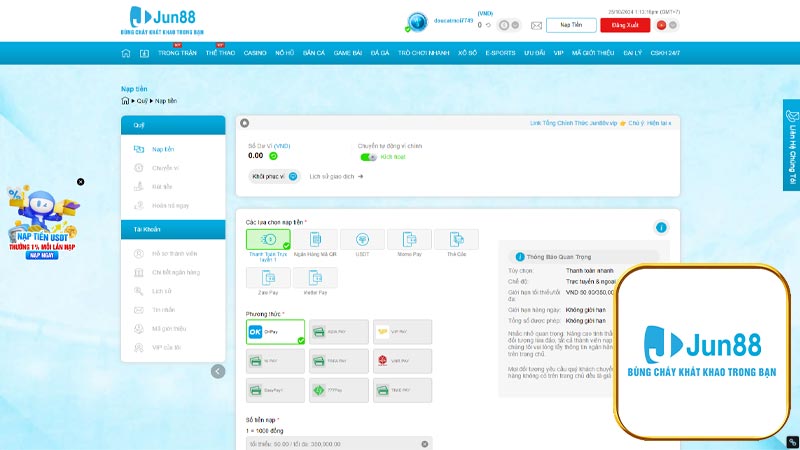Screen dimensions: 800x450
Task: Click the Tin nhắn sidebar envelope icon
Action: point(139,310)
